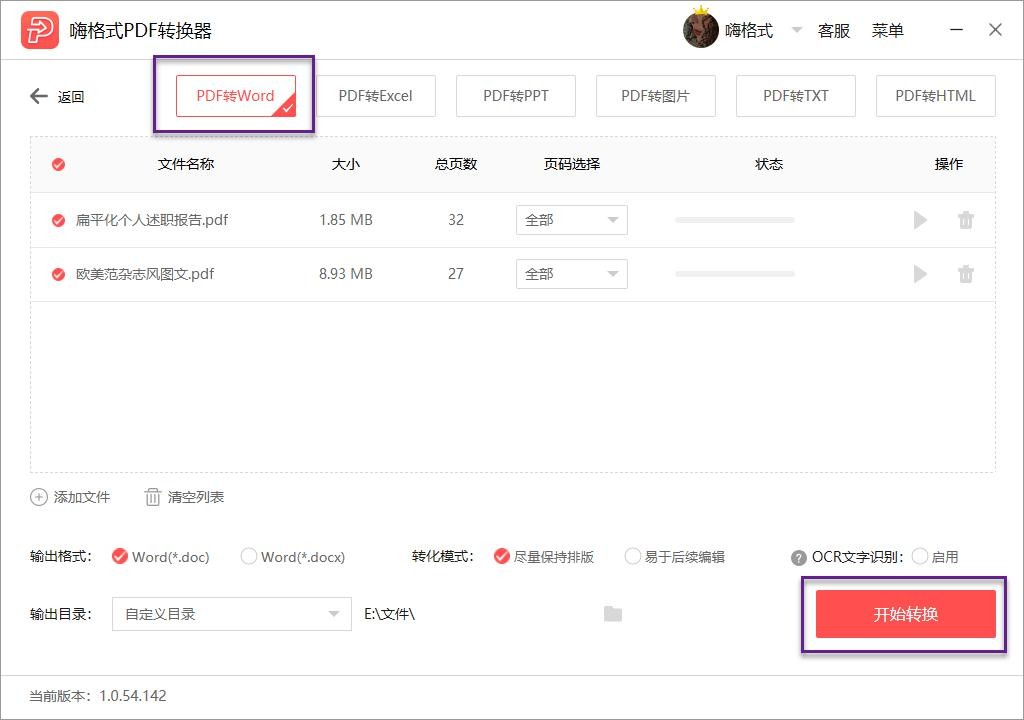Click the page count 27 cell
This screenshot has height=720, width=1024.
pyautogui.click(x=456, y=274)
